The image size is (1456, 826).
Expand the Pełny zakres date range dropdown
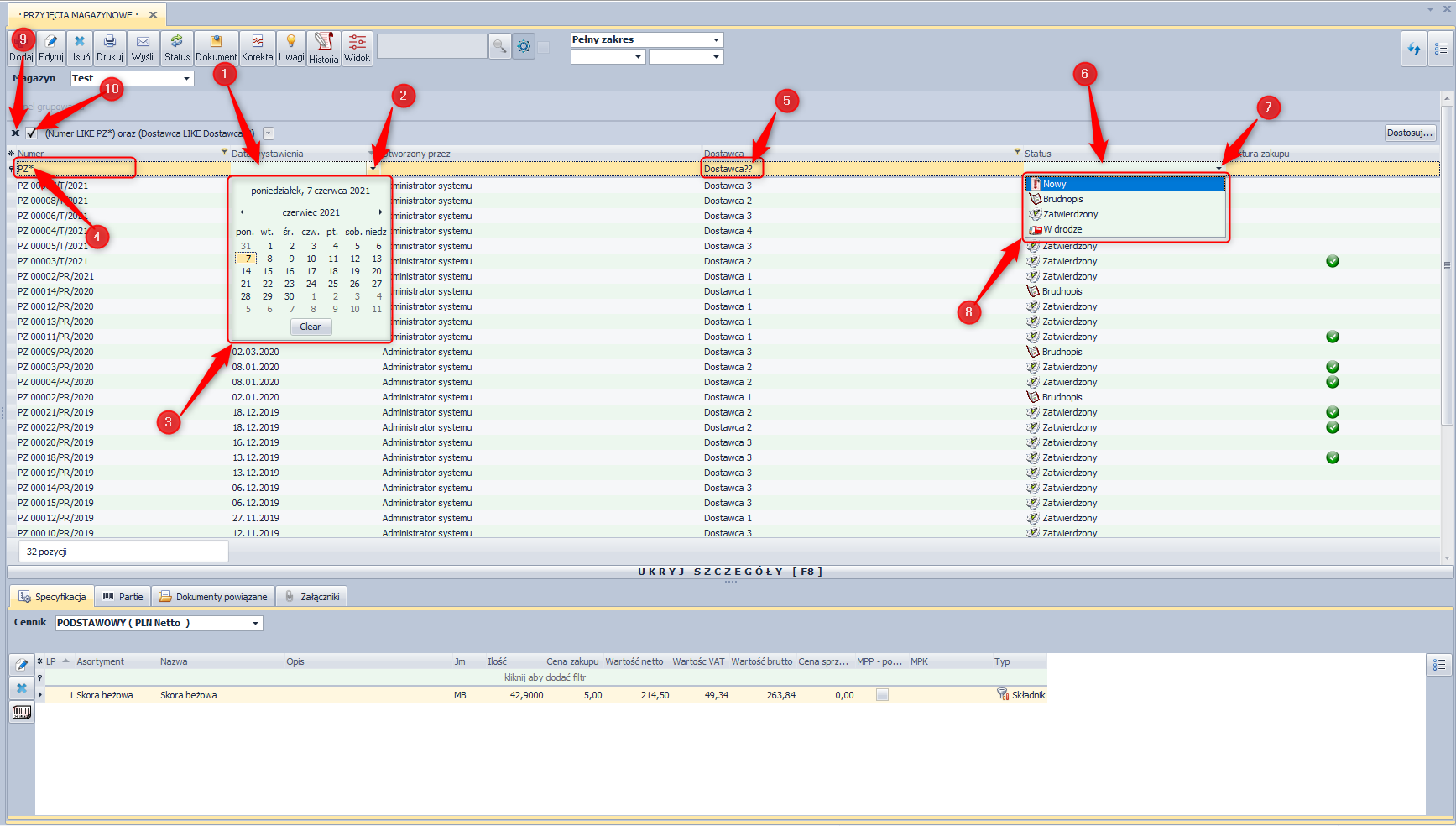click(716, 39)
